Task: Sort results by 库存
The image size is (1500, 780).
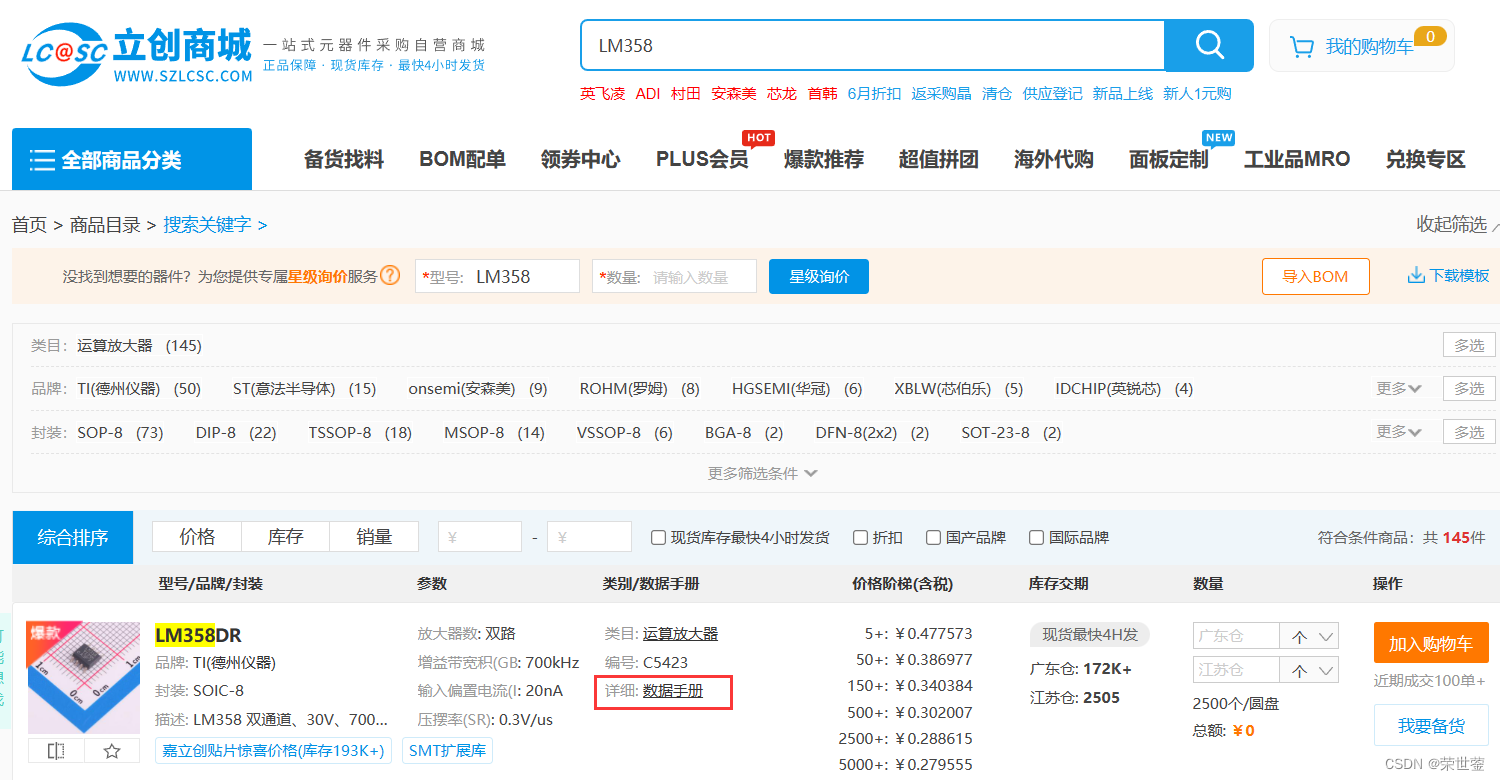Action: coord(286,537)
